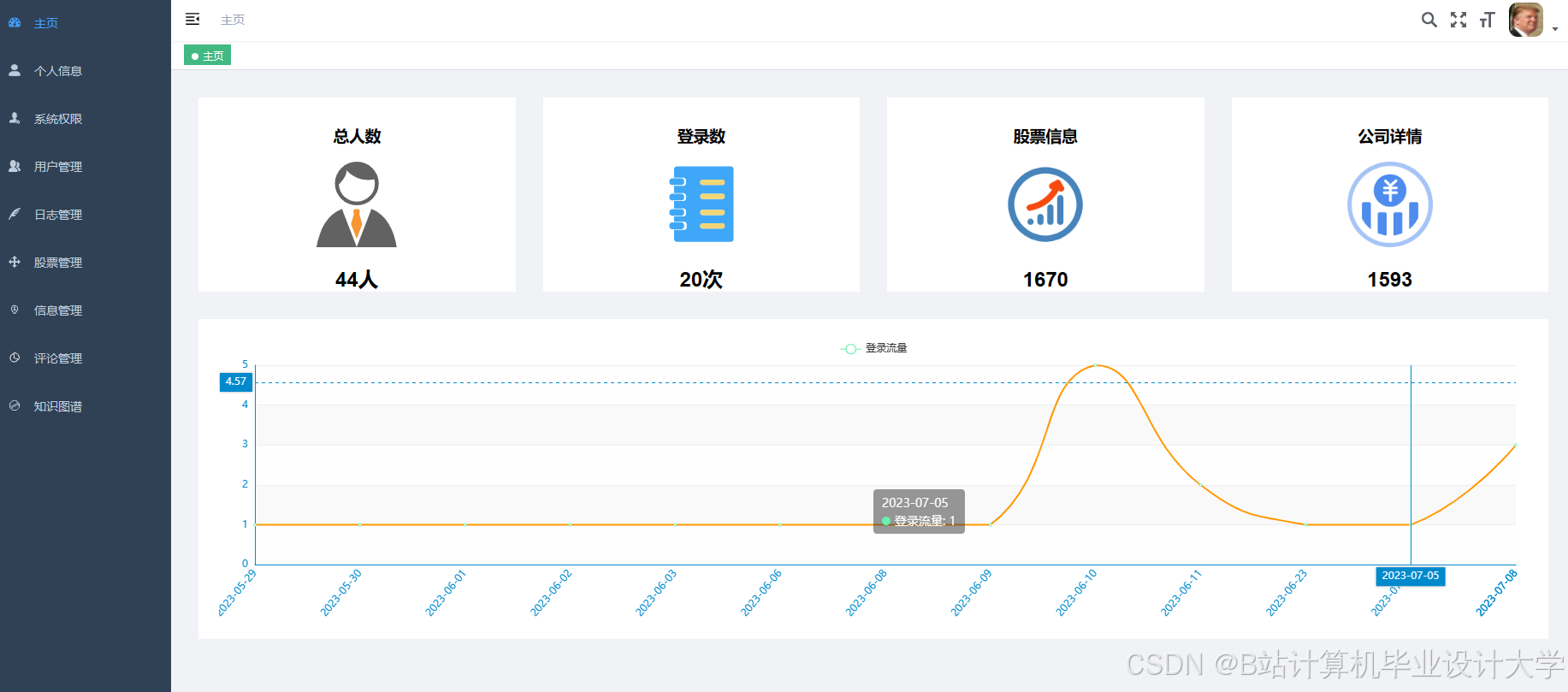The image size is (1568, 692).
Task: Click the 44人 value
Action: (357, 280)
